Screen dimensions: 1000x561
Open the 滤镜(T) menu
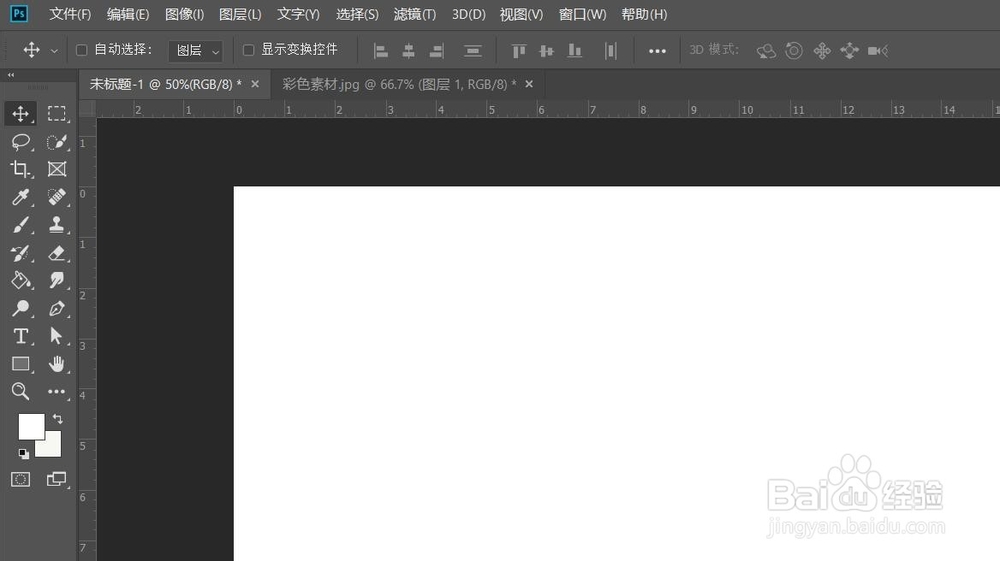point(415,14)
